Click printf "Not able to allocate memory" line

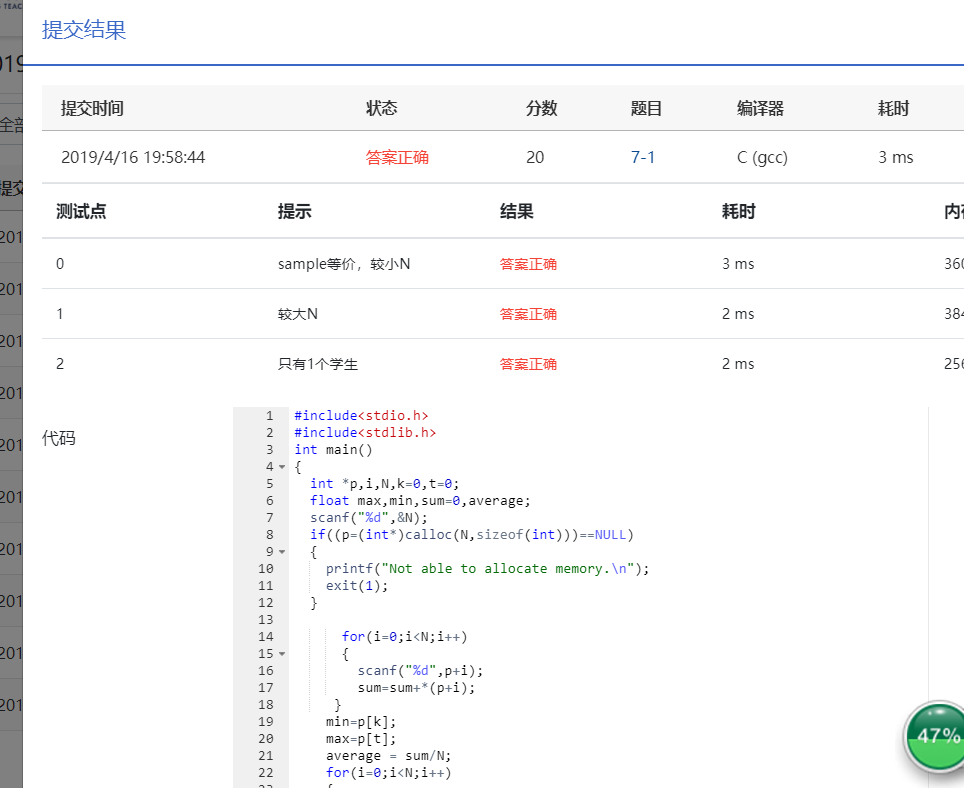[x=487, y=569]
